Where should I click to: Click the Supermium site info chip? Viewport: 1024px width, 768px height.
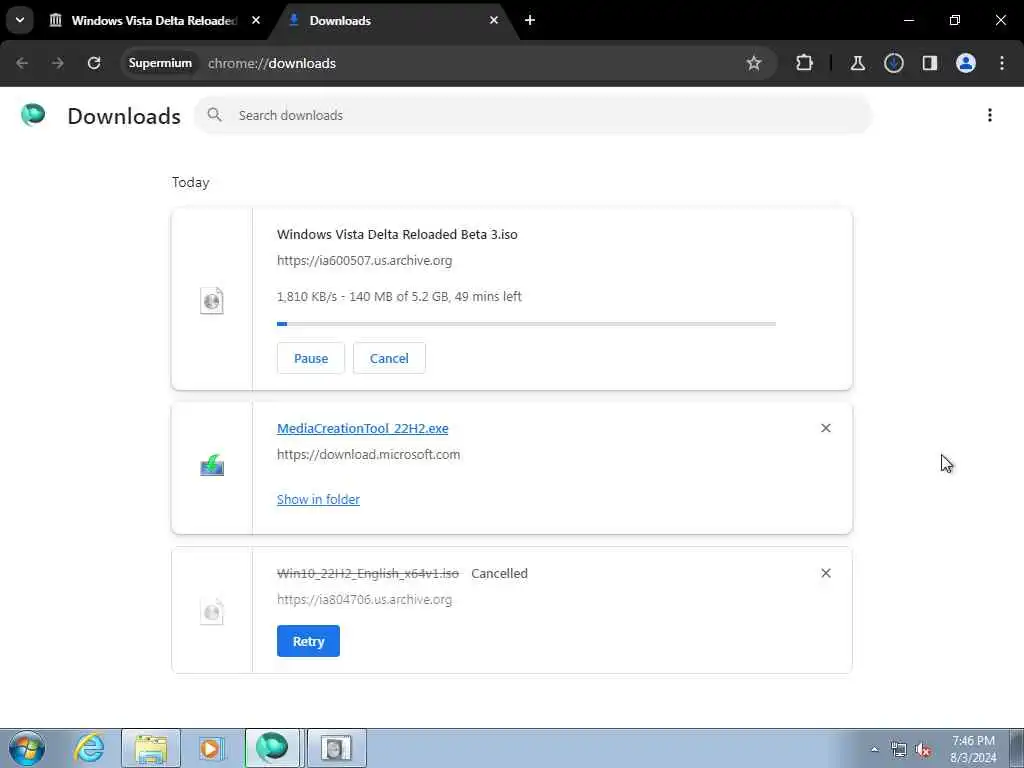click(160, 63)
